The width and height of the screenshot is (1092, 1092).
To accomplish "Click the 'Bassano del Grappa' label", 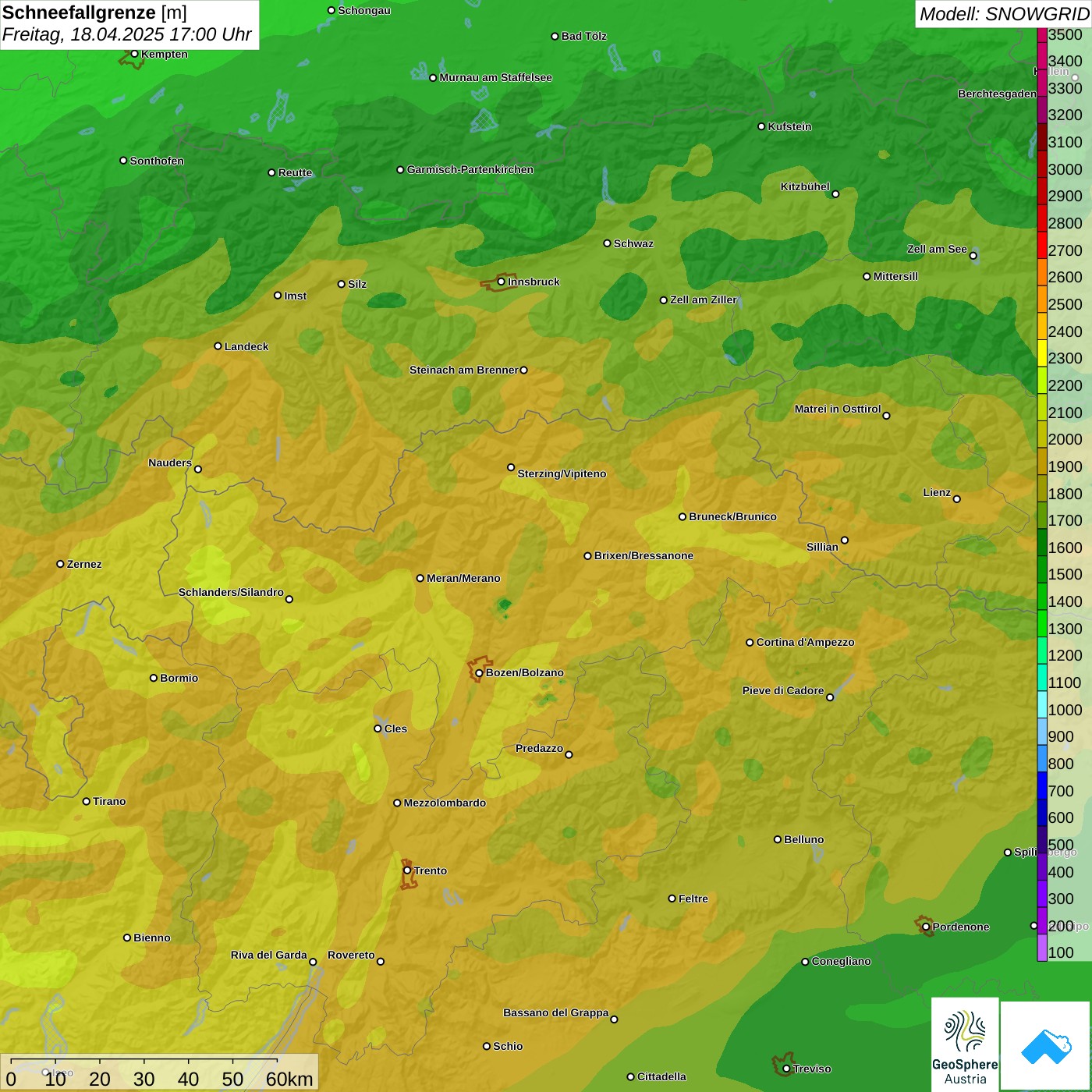I will tap(556, 1012).
